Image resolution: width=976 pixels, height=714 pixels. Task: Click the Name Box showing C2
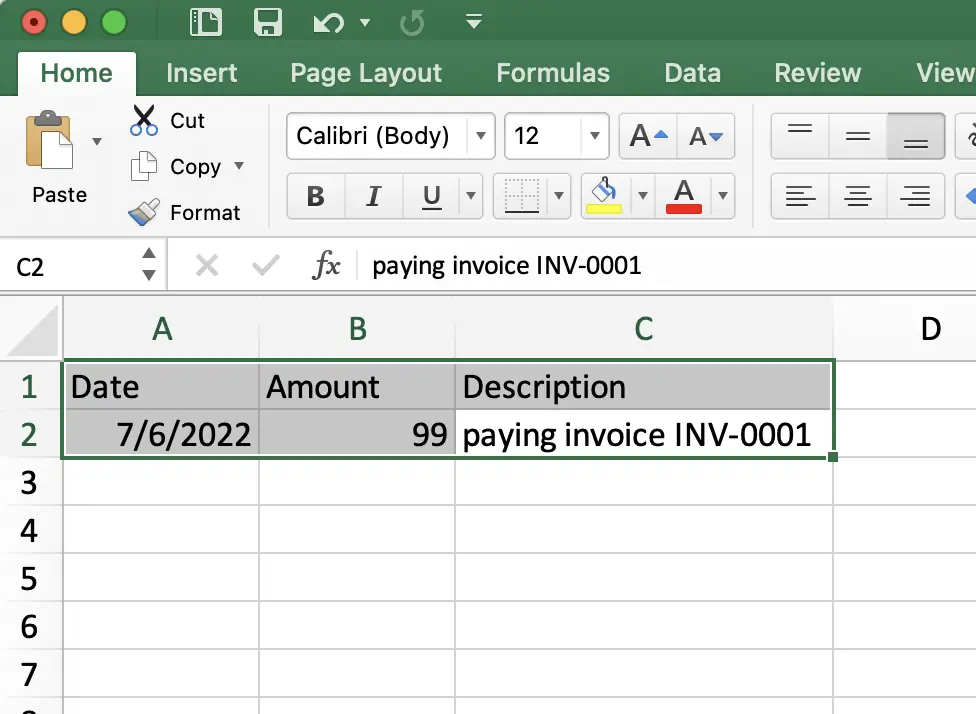(68, 267)
